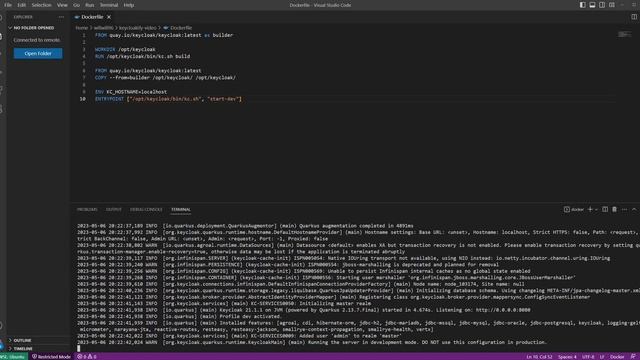Switch to the Debug Console tab
The height and width of the screenshot is (360, 640).
click(146, 209)
